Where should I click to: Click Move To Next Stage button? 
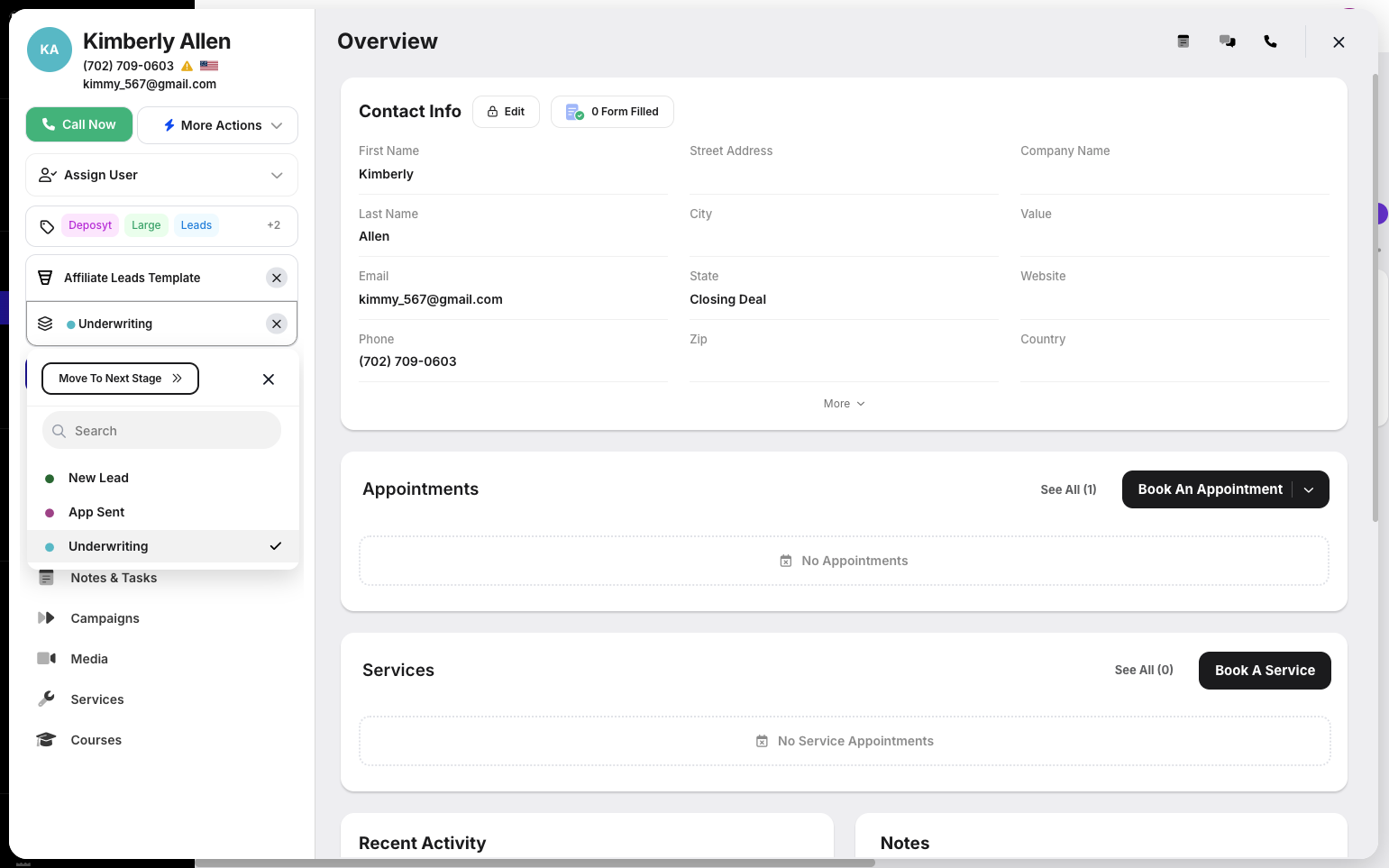pos(120,379)
